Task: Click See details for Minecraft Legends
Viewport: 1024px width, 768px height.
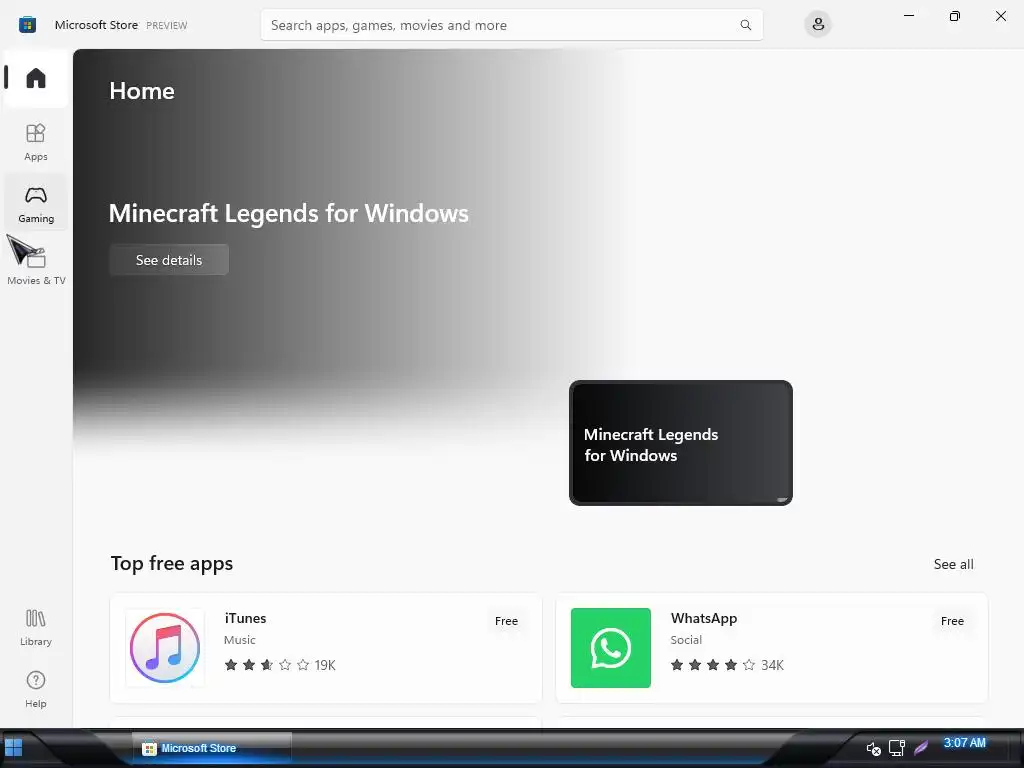Action: (x=169, y=260)
